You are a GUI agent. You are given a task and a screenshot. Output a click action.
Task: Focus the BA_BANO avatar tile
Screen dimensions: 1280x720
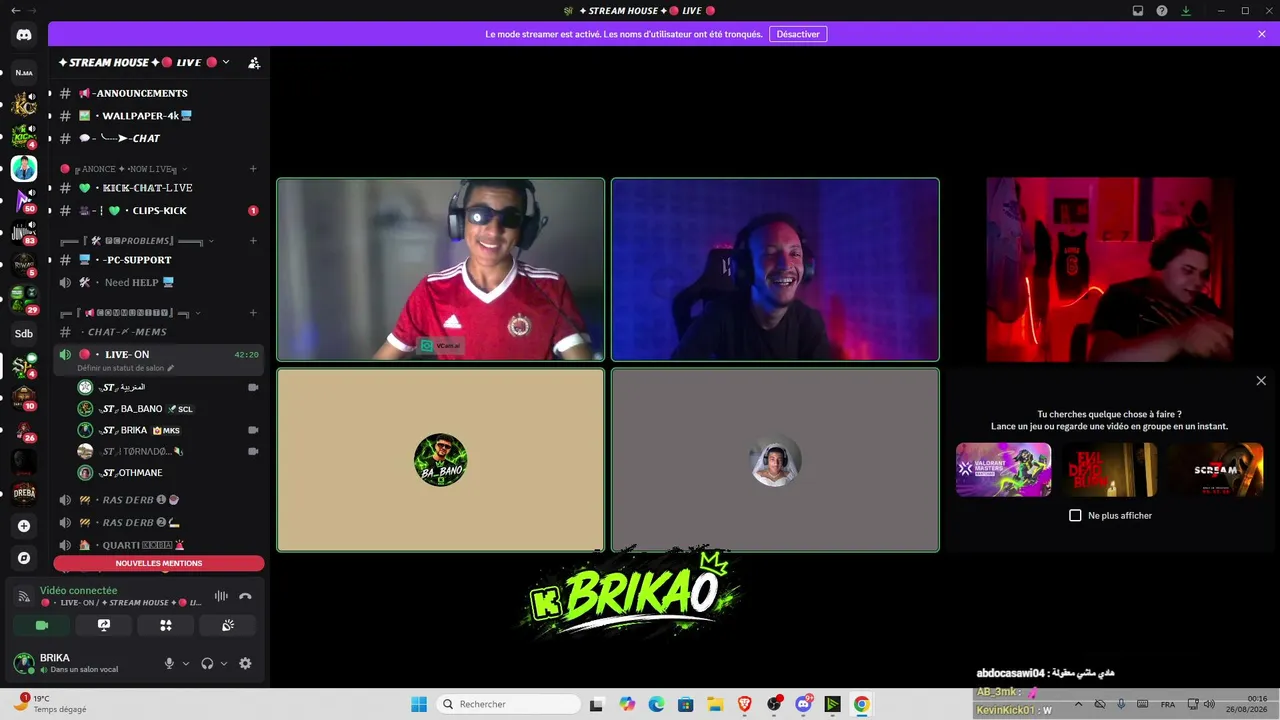click(x=441, y=460)
